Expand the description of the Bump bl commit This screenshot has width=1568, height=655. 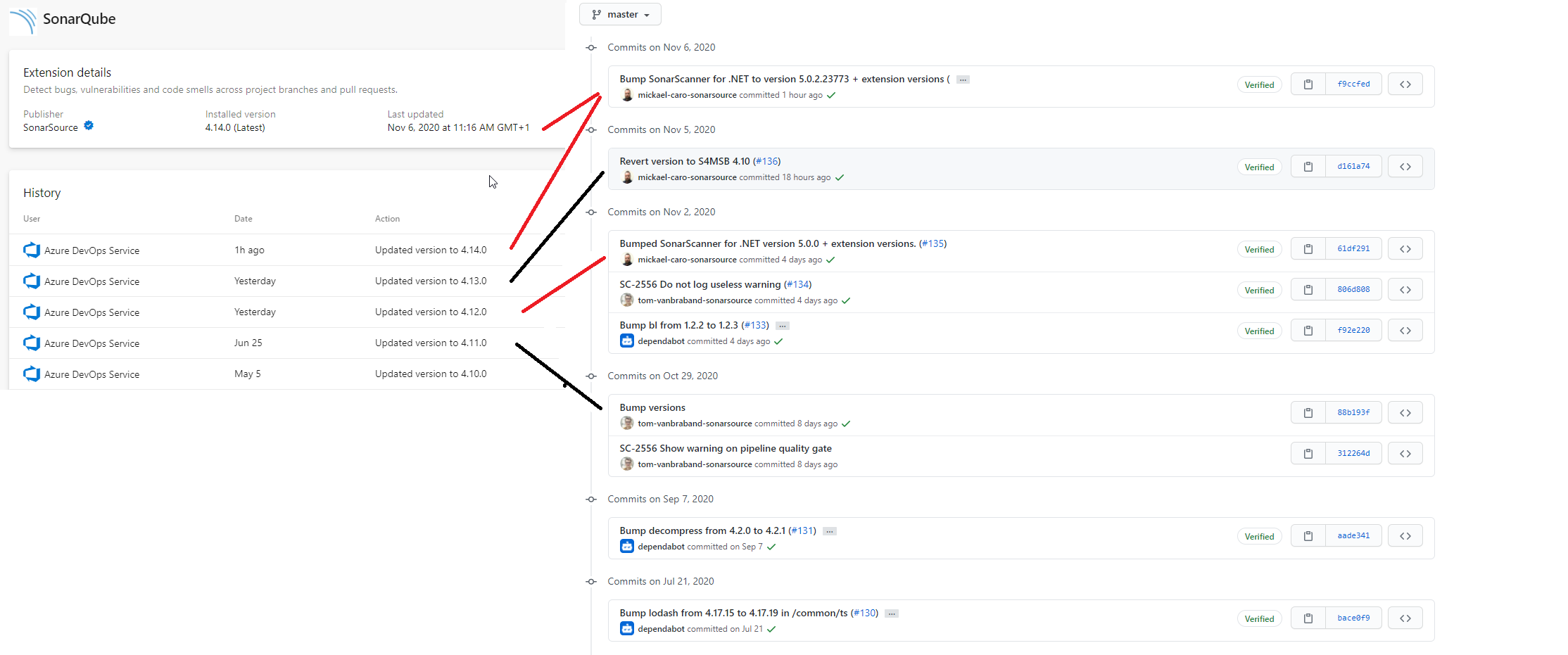tap(783, 326)
